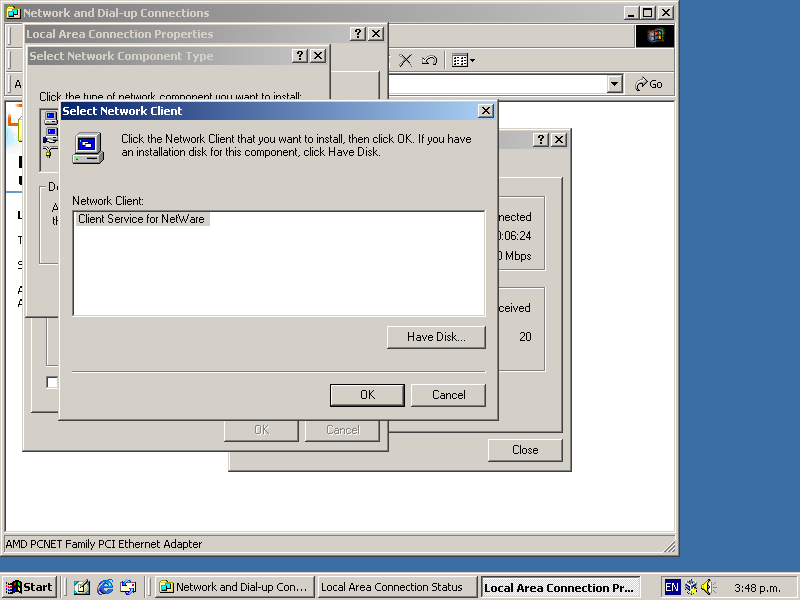Cancel the Select Network Client dialog
The width and height of the screenshot is (800, 600).
click(x=448, y=395)
